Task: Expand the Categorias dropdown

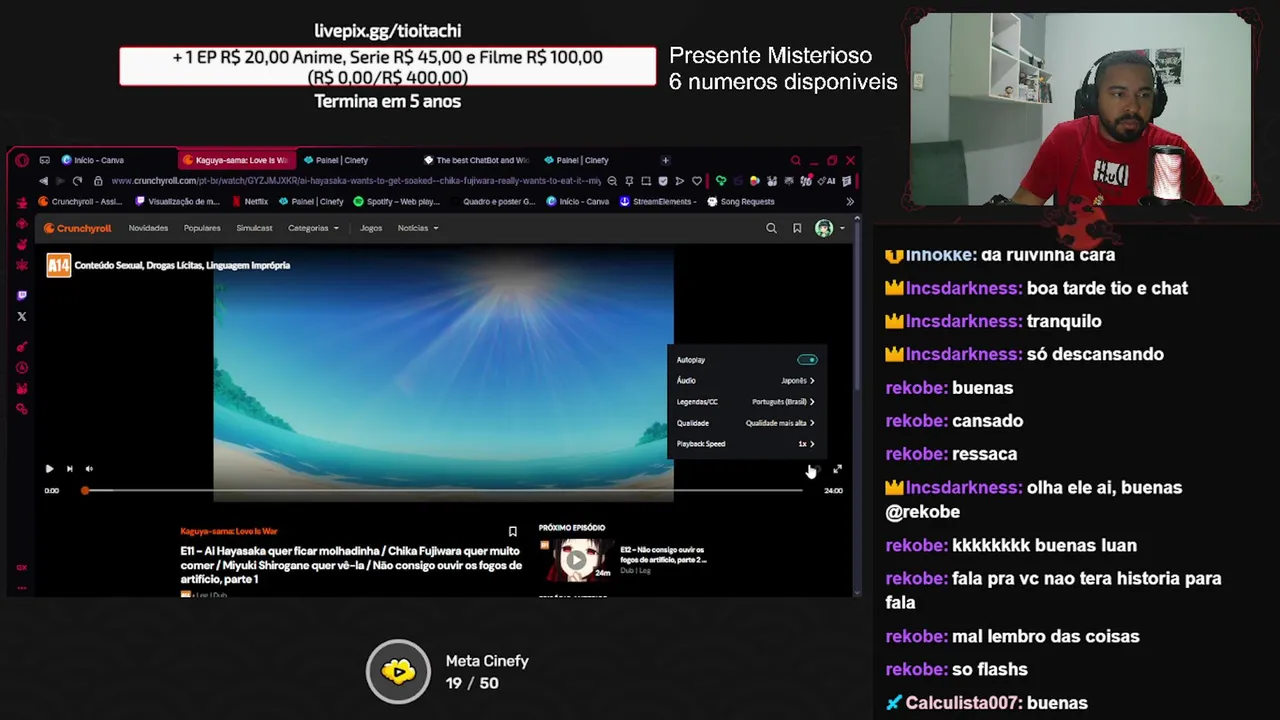Action: (313, 228)
